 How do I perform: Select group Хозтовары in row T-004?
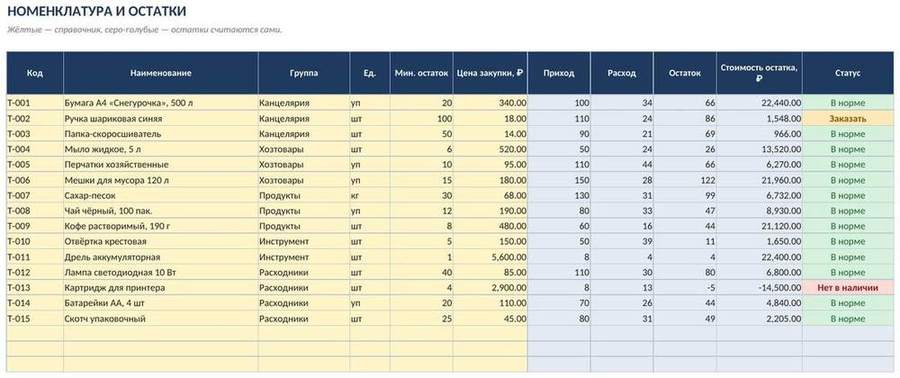coord(304,149)
